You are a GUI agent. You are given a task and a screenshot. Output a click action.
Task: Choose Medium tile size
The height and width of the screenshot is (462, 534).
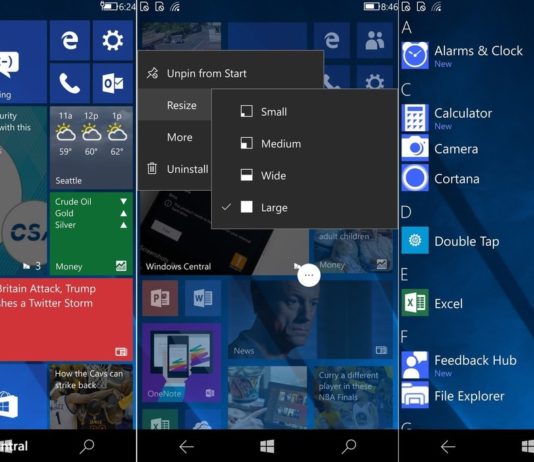[304, 144]
